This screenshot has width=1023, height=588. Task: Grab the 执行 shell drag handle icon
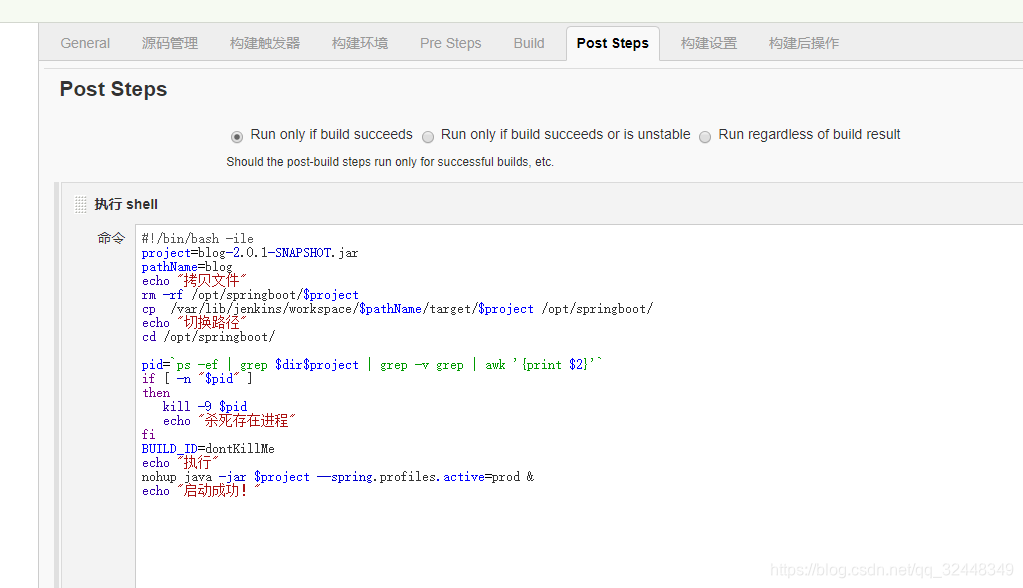[80, 204]
